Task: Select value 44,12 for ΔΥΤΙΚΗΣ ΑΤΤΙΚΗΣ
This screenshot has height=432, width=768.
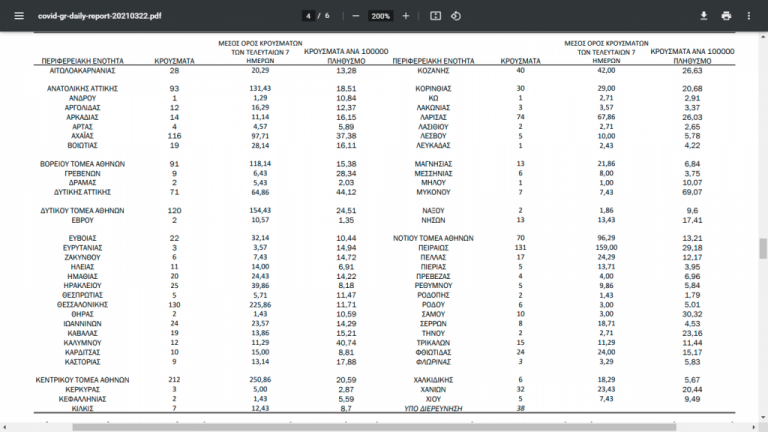Action: 346,192
